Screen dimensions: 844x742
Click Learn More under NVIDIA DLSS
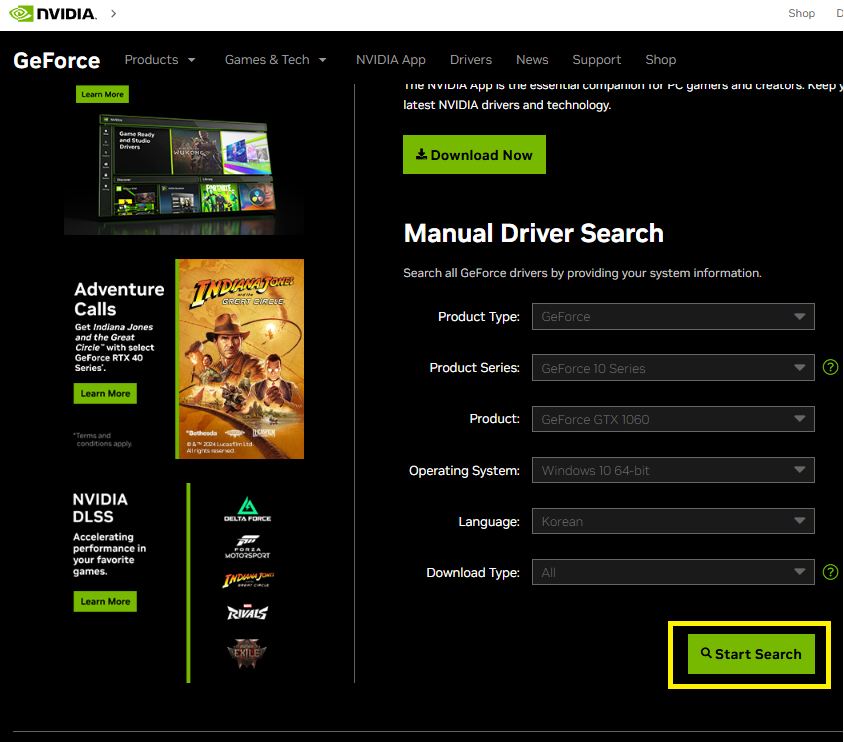click(105, 601)
